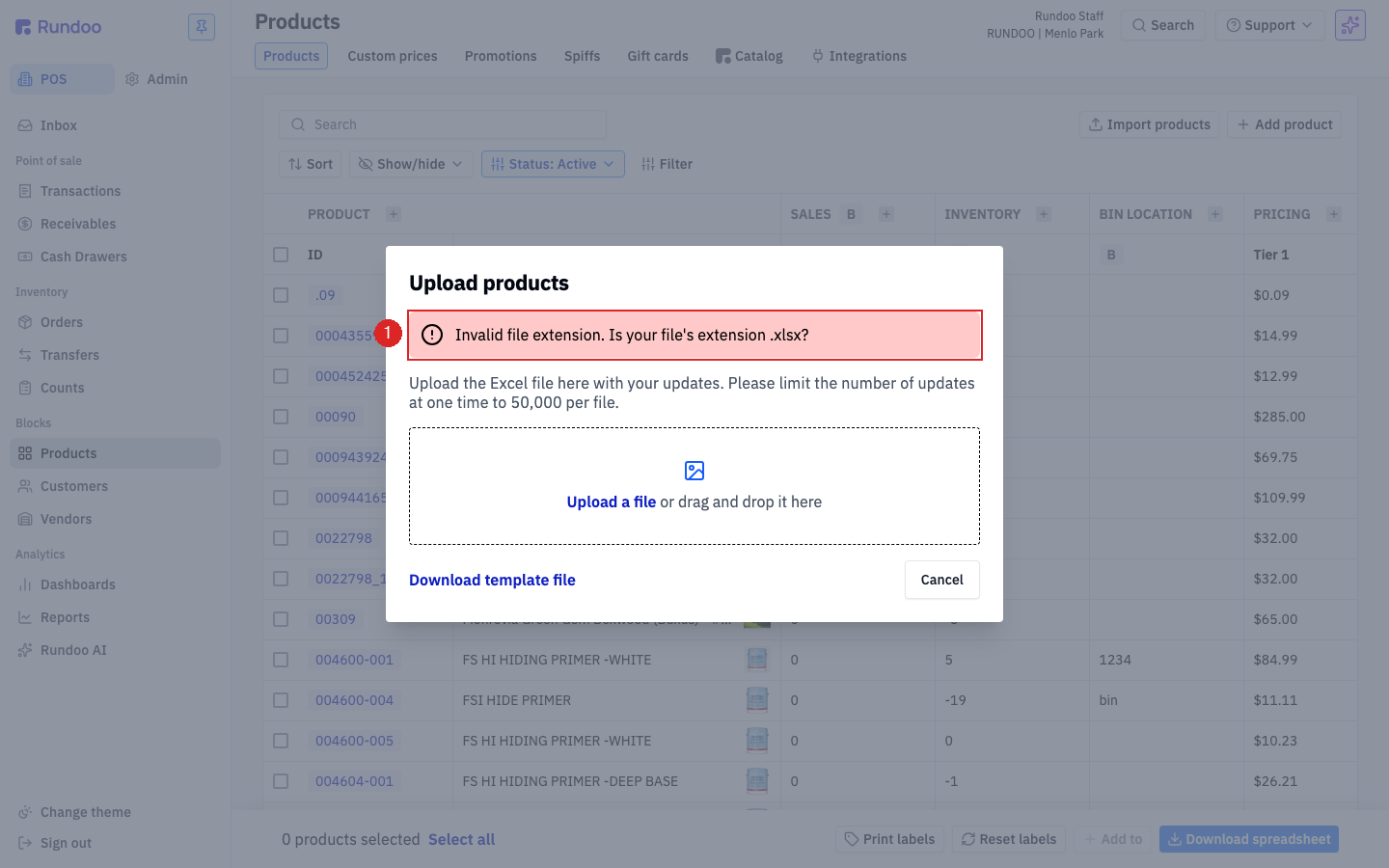Click the Reset labels button

(1009, 839)
